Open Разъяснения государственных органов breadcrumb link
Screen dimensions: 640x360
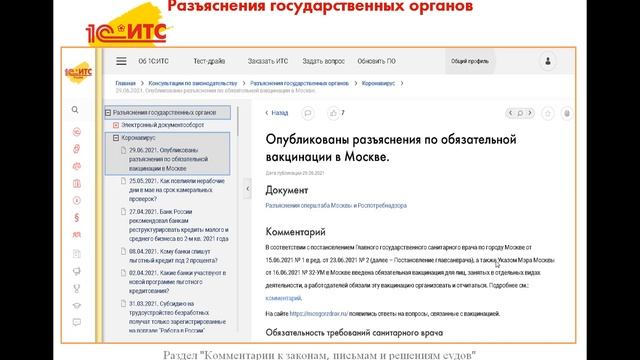pyautogui.click(x=300, y=83)
